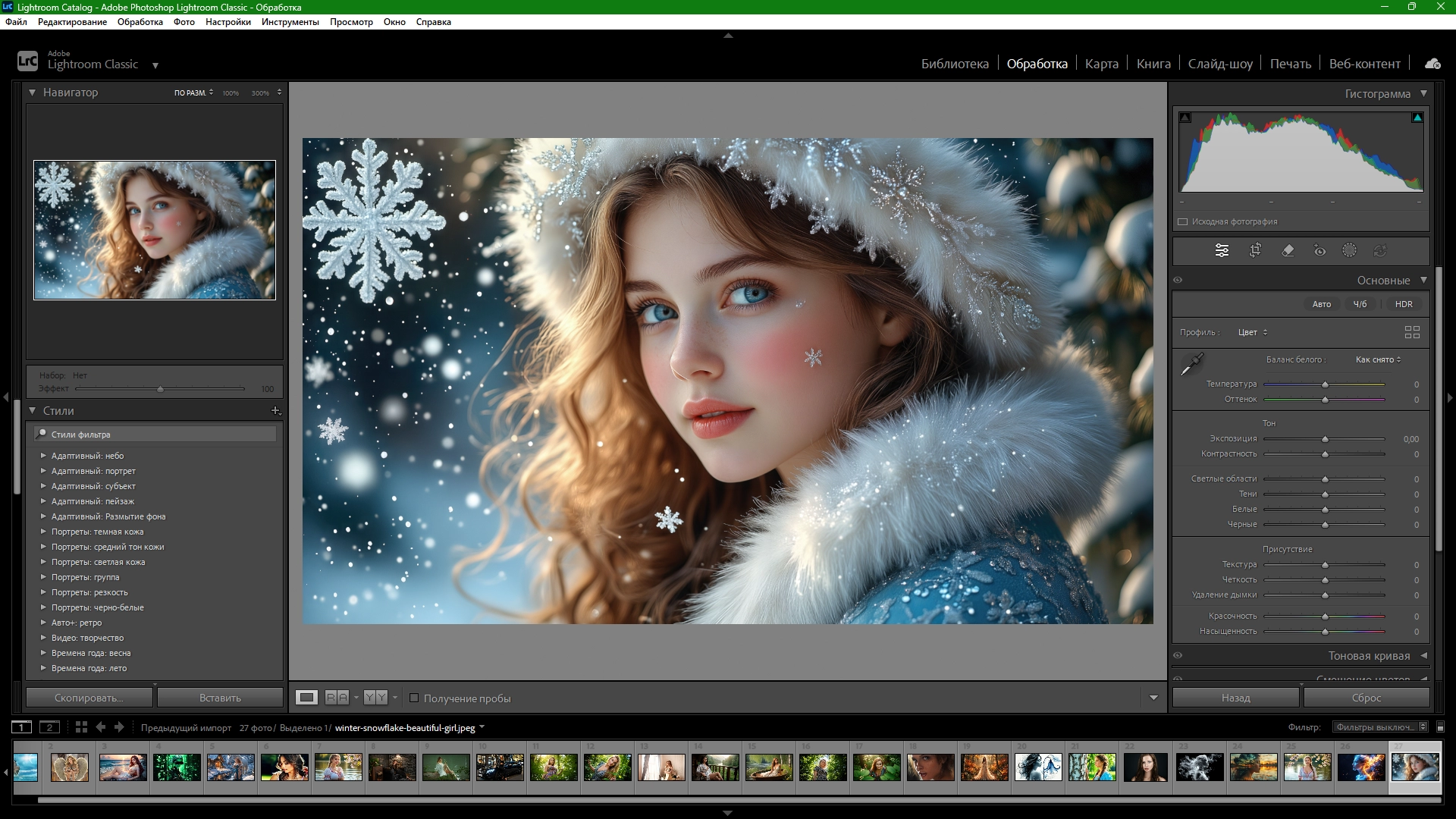Toggle Основные panel visibility eye
The height and width of the screenshot is (819, 1456).
pyautogui.click(x=1178, y=280)
